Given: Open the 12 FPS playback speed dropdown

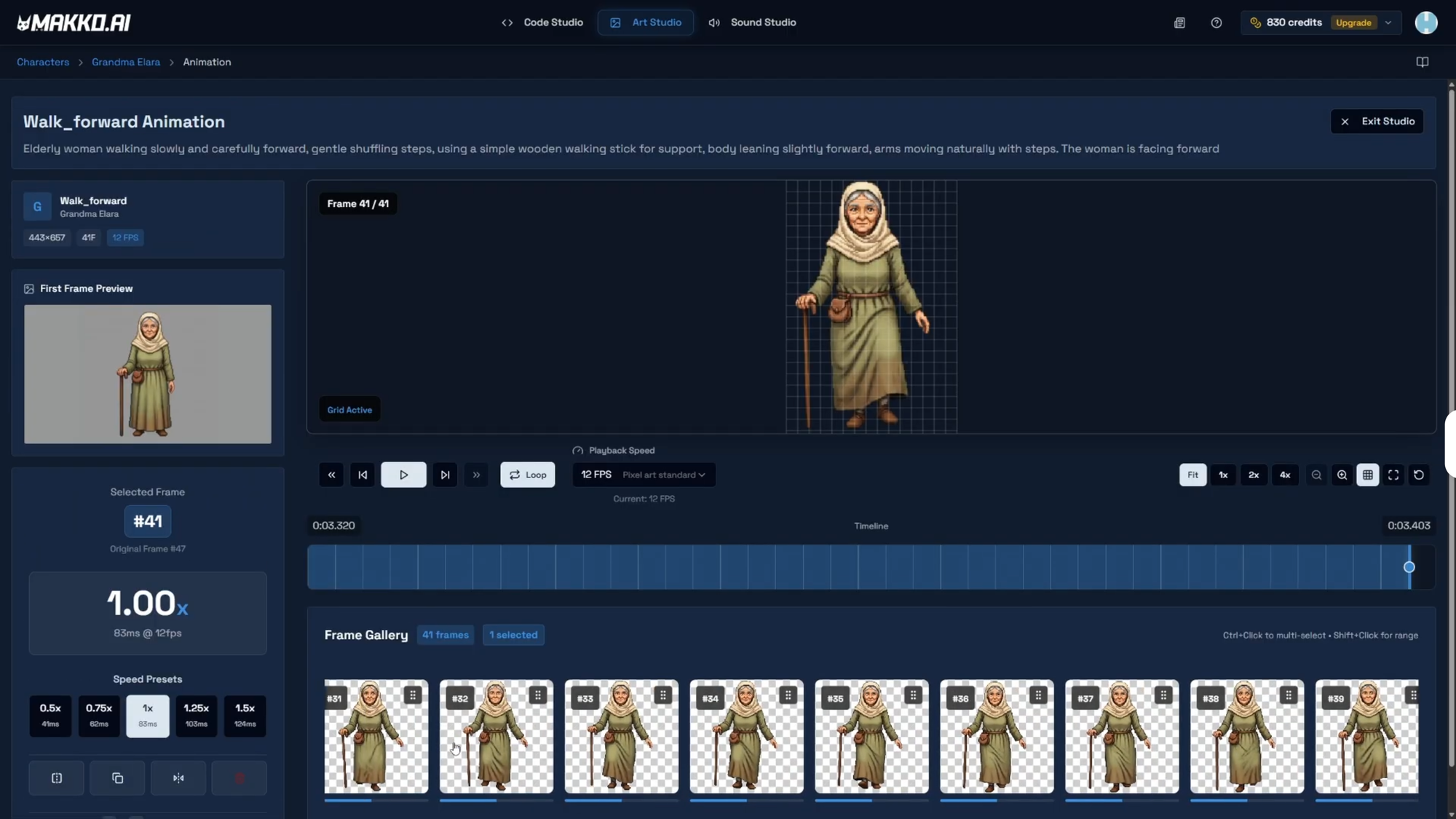Looking at the screenshot, I should (643, 475).
